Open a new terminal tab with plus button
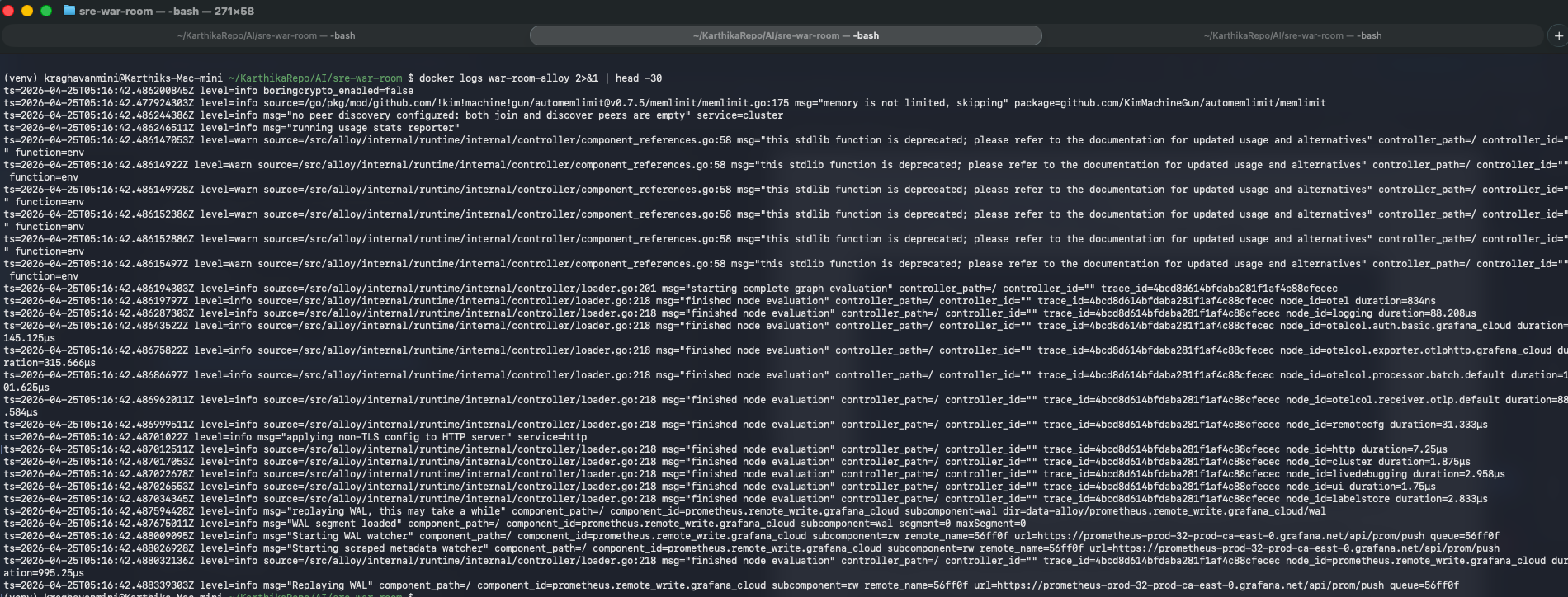This screenshot has width=1568, height=597. click(1558, 35)
